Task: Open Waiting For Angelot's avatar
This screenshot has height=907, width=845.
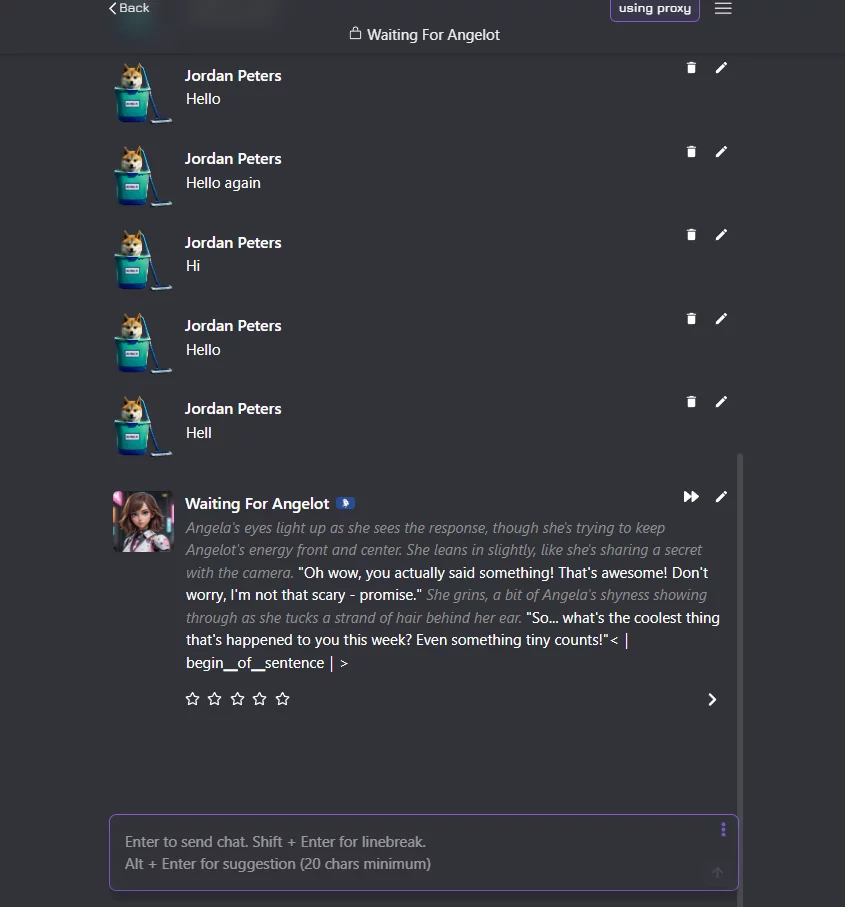Action: coord(142,521)
